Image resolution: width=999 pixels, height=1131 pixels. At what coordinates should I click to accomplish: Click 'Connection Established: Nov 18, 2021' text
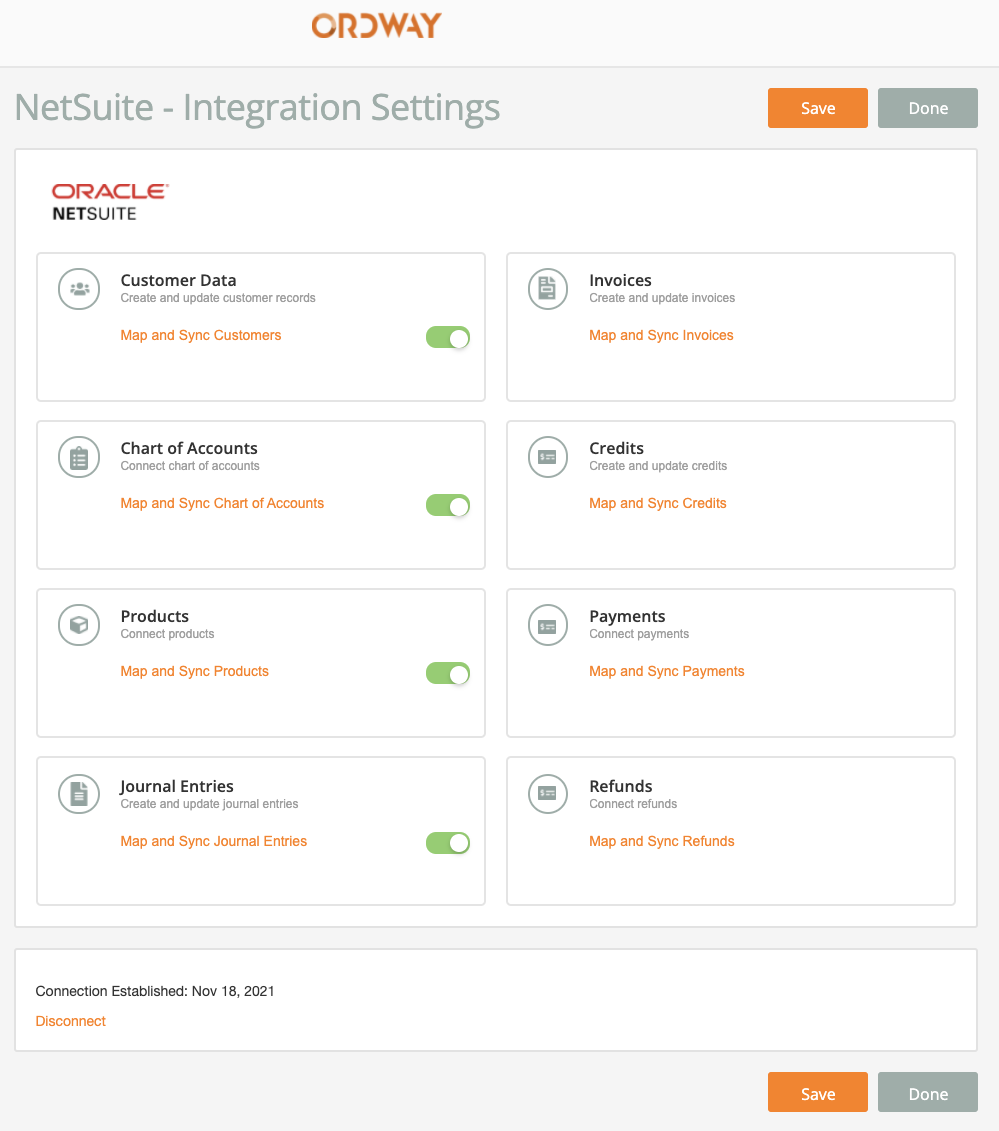(155, 991)
